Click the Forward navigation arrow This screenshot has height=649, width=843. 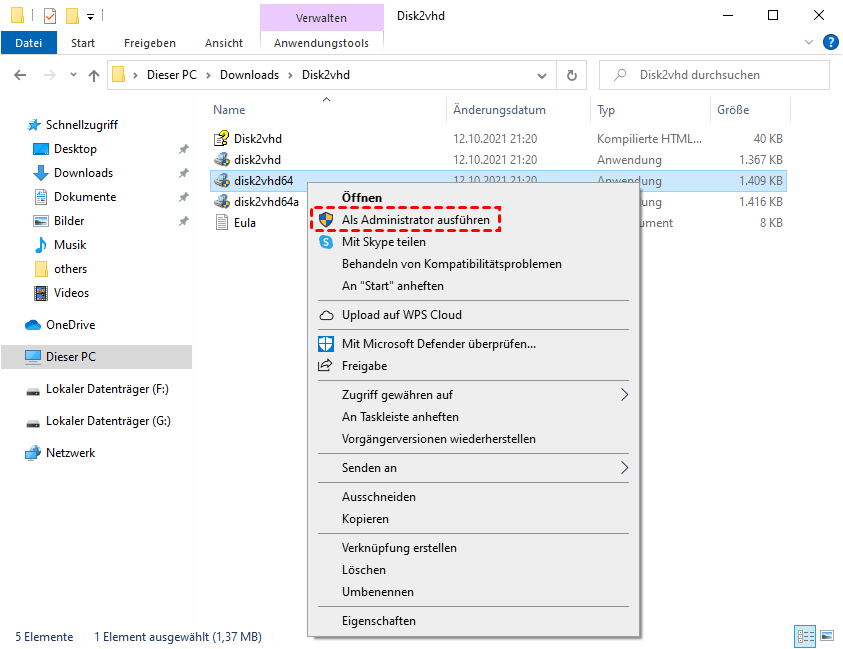(x=49, y=75)
